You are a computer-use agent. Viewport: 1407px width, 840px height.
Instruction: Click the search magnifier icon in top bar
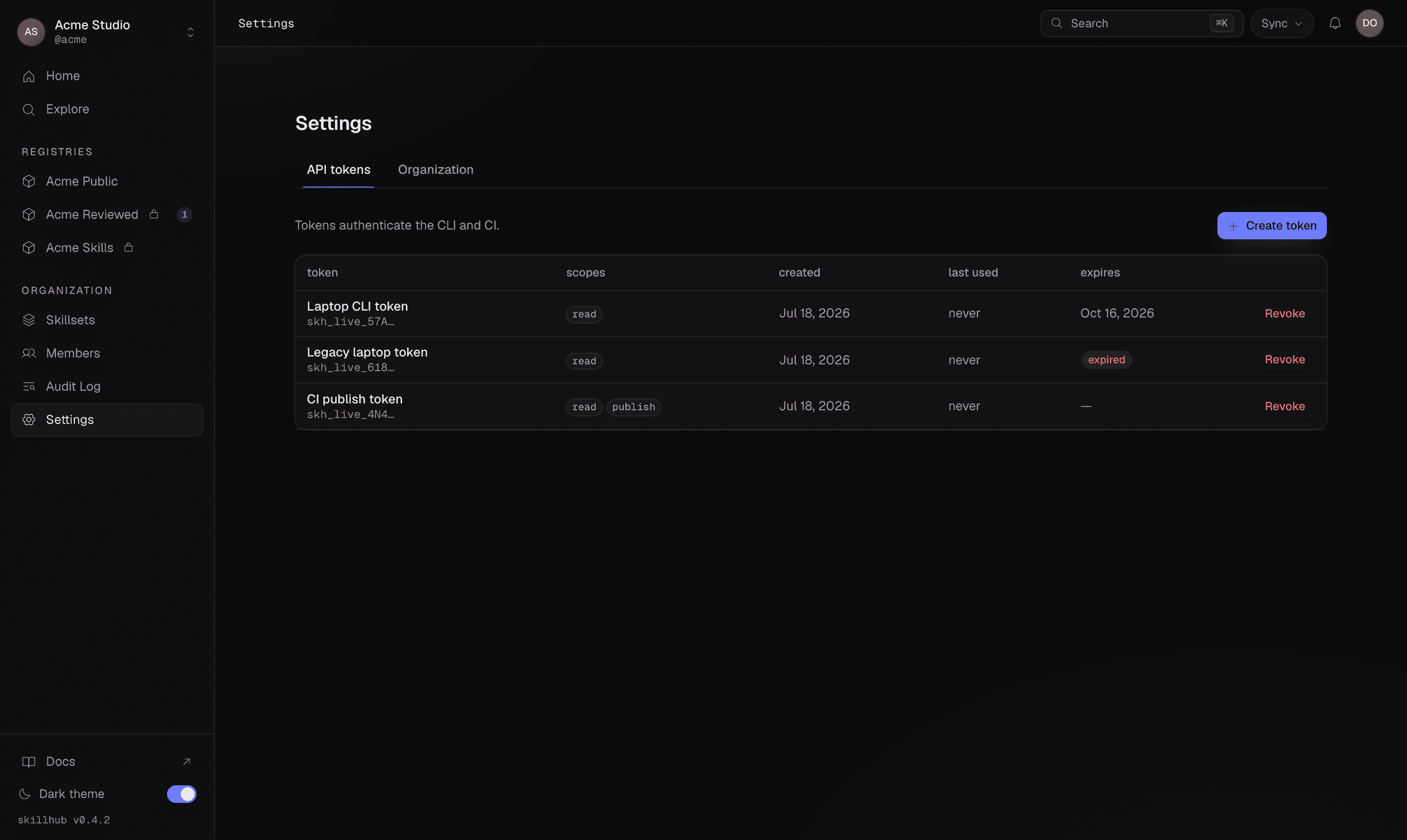[1057, 23]
